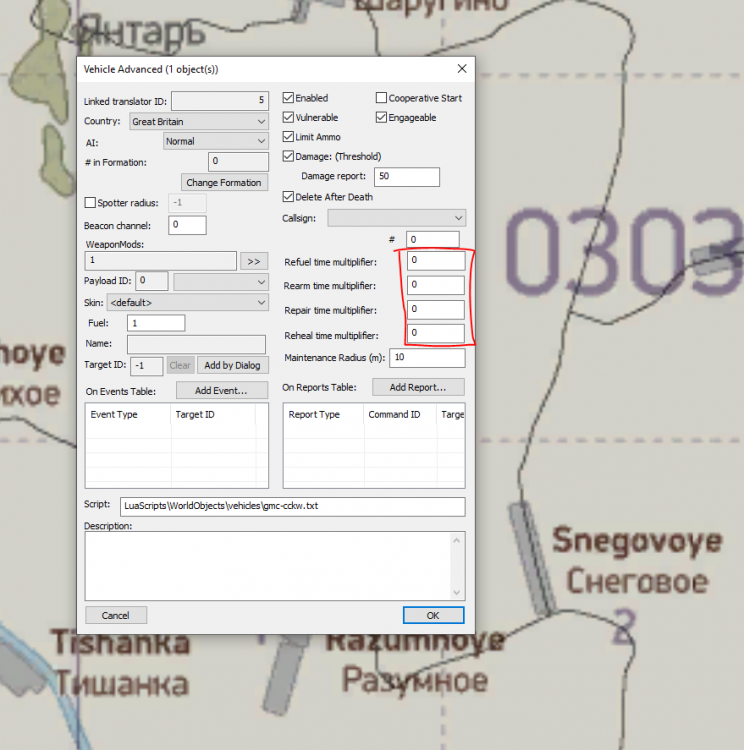Click the WeaponMods >> button

tap(254, 261)
